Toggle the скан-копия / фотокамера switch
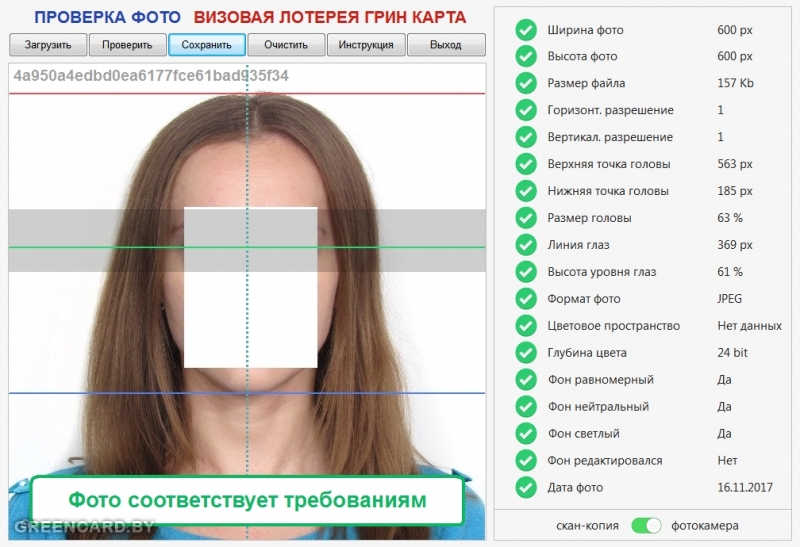This screenshot has width=800, height=547. coord(646,526)
